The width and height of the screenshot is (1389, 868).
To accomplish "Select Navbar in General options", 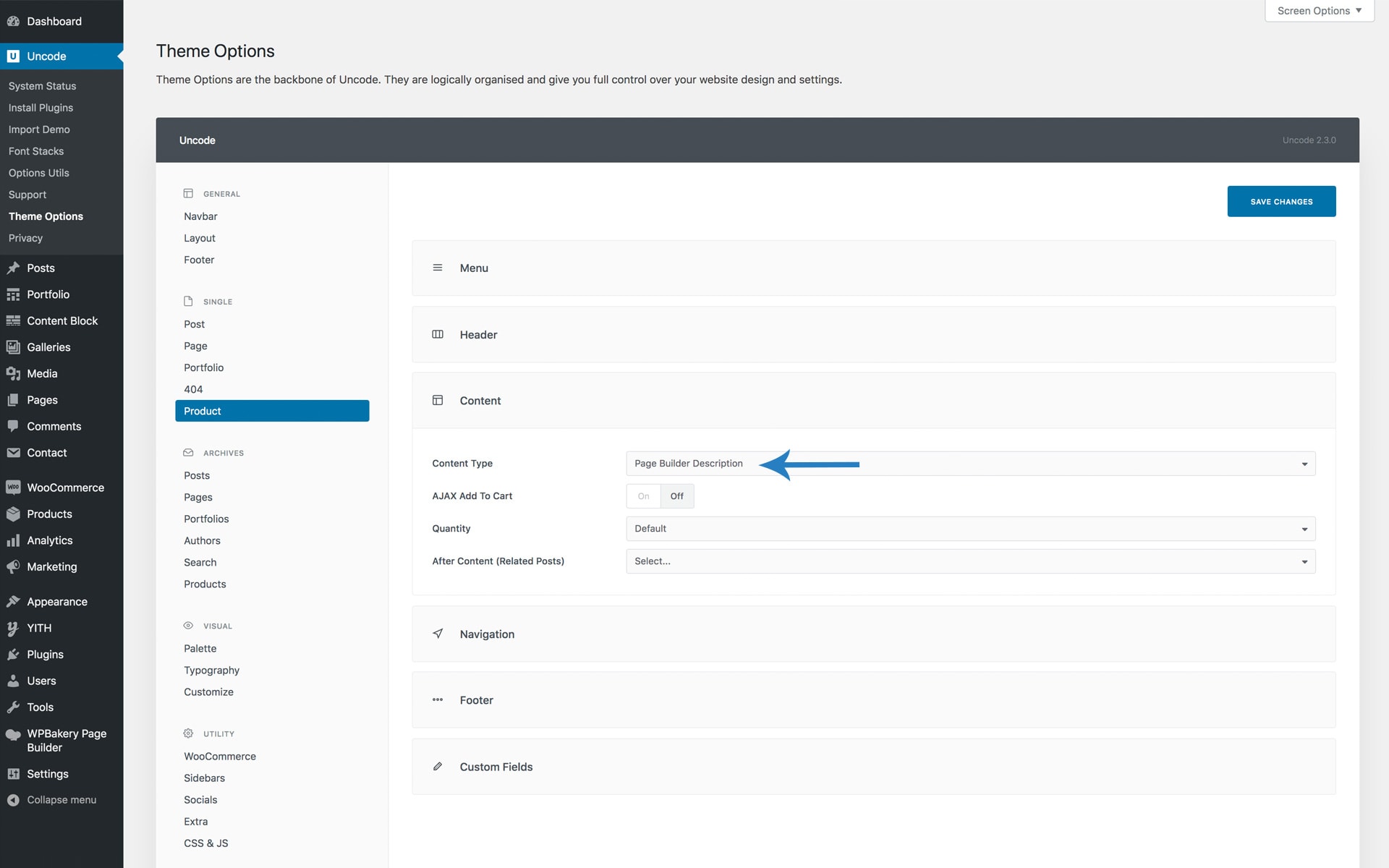I will (200, 216).
